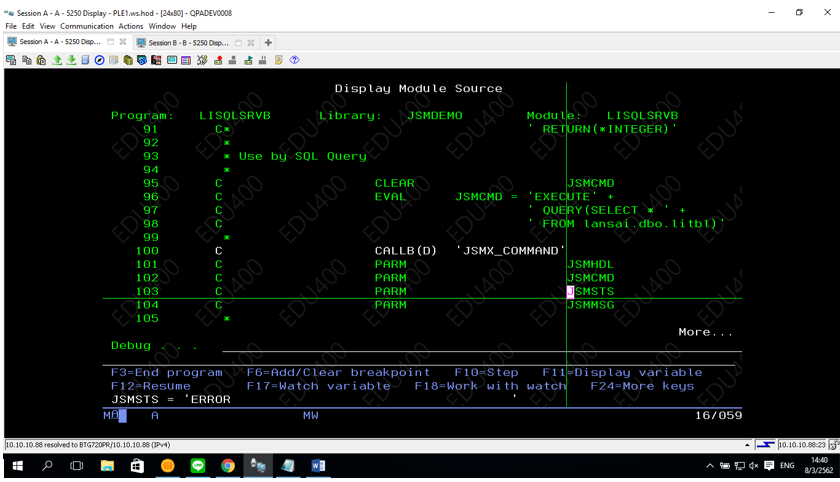Open the File menu
The width and height of the screenshot is (840, 482).
point(11,26)
